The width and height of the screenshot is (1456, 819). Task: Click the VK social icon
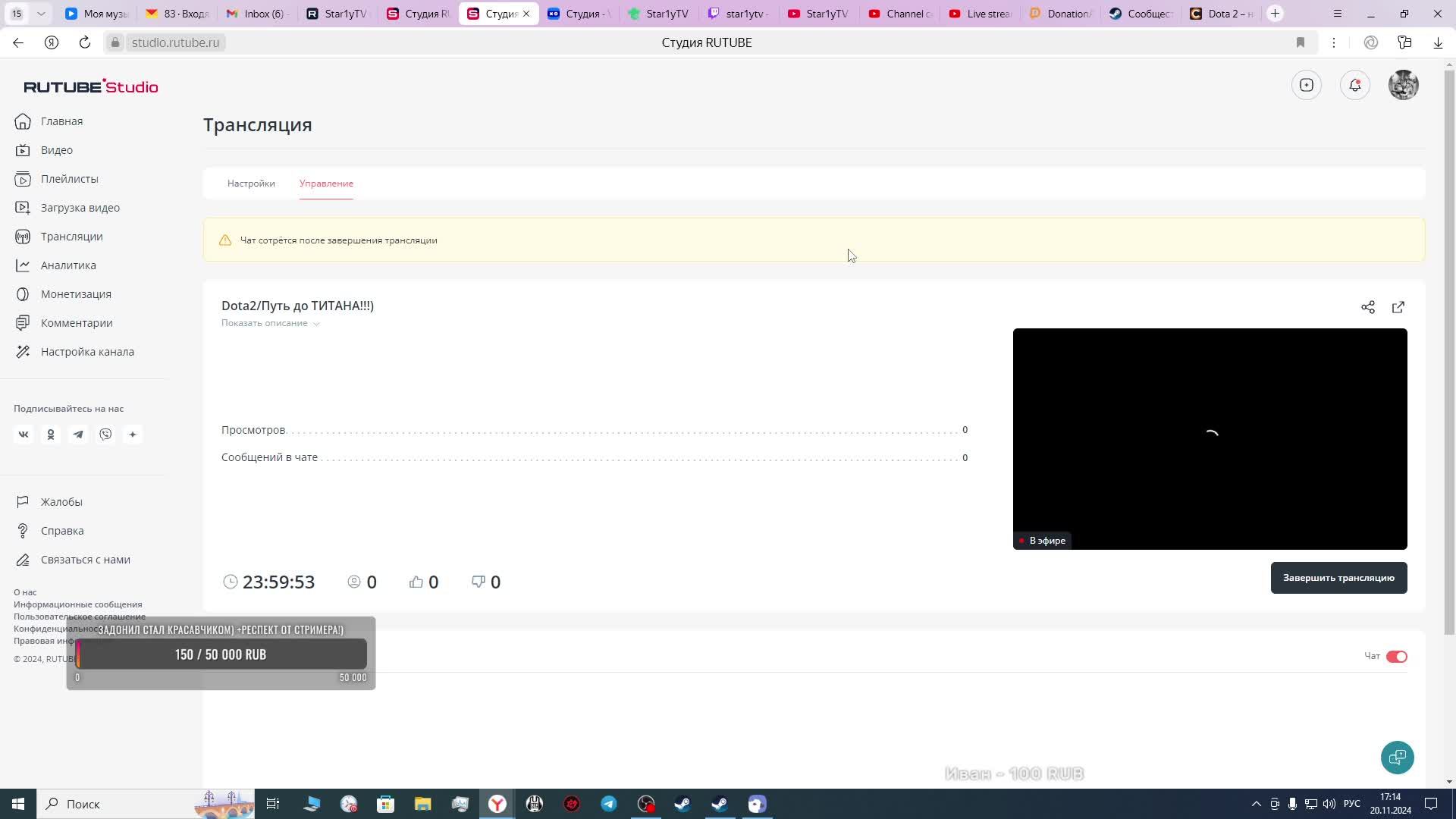[x=24, y=435]
